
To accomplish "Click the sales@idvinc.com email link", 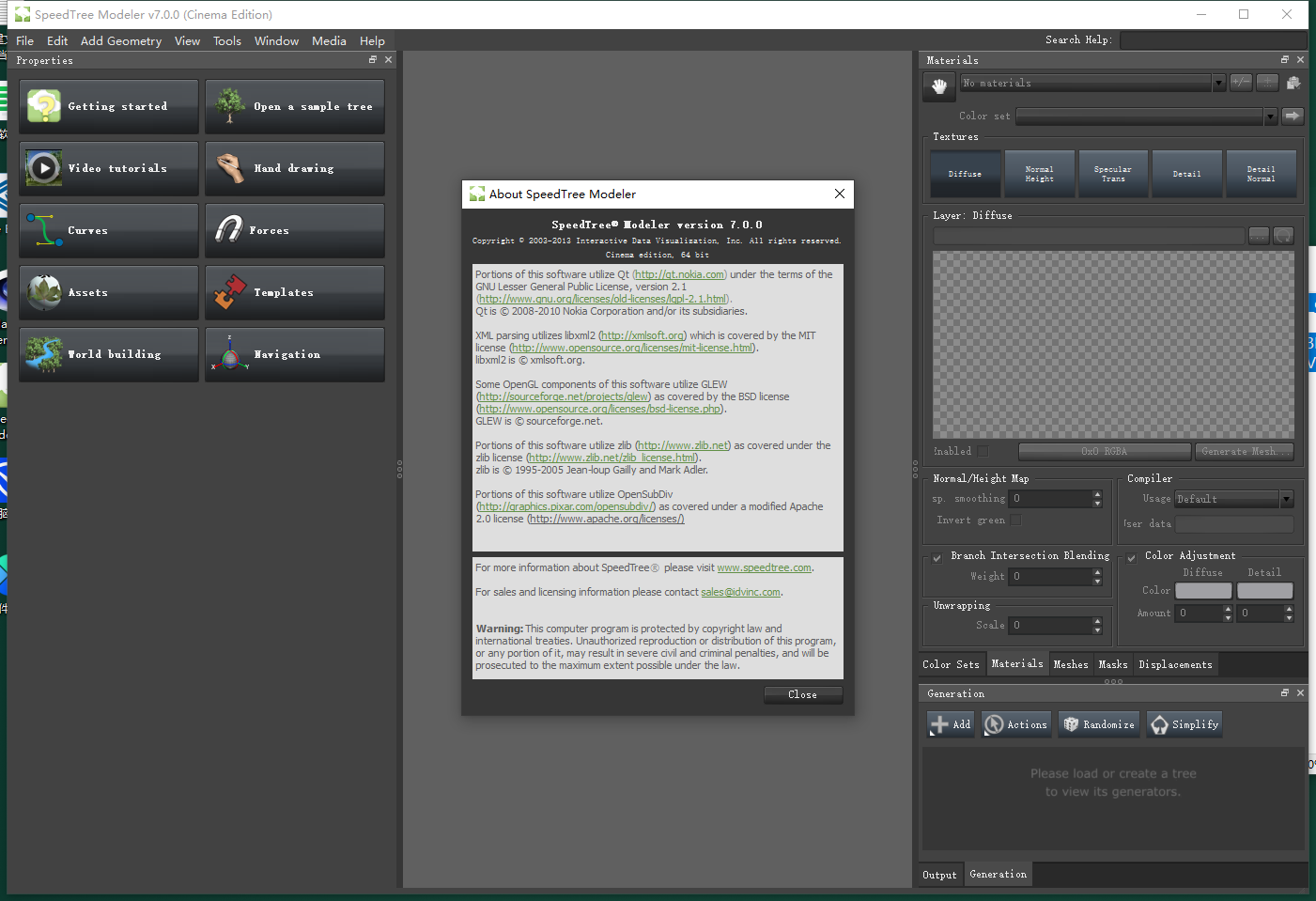I will (x=740, y=592).
